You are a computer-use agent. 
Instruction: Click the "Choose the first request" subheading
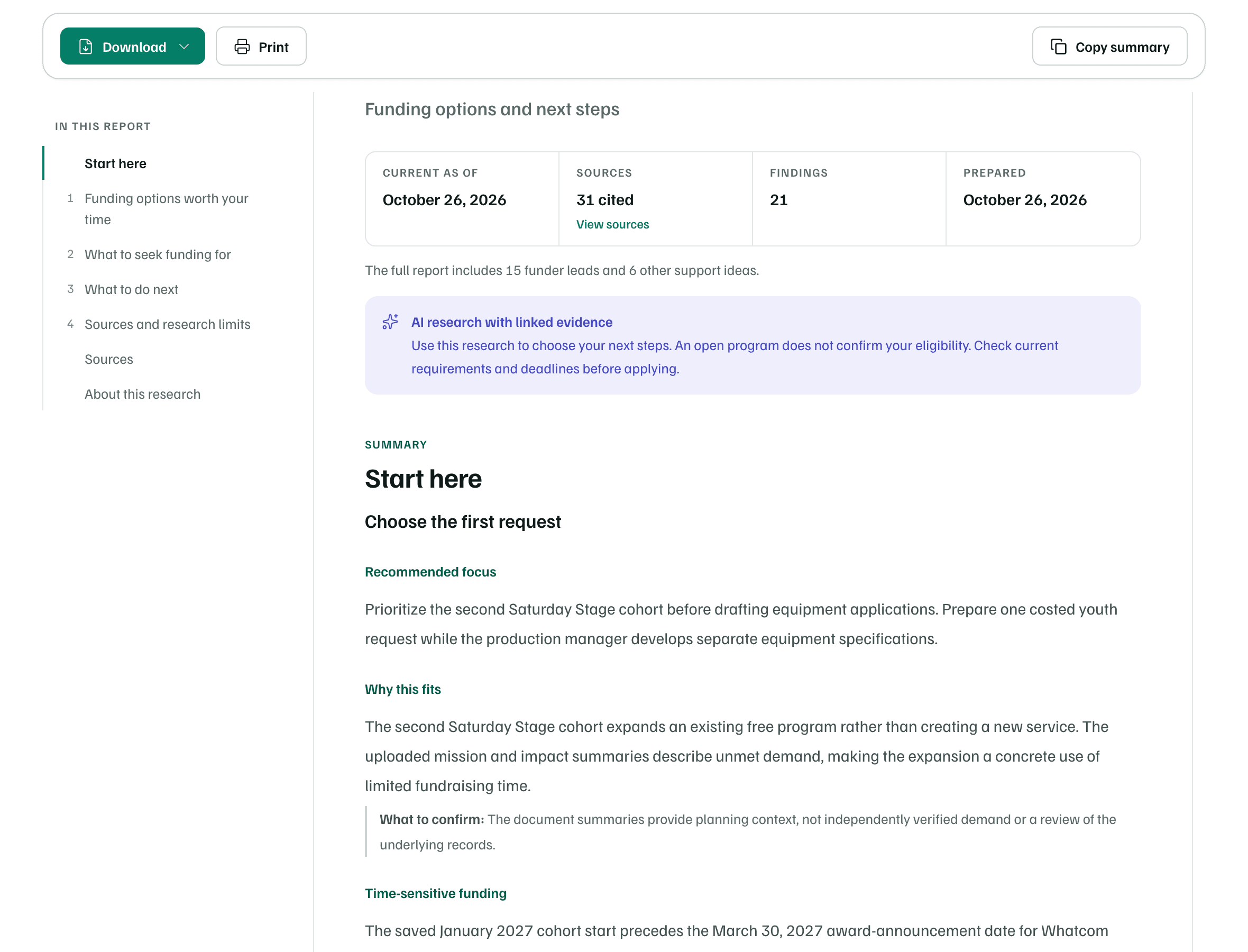462,521
